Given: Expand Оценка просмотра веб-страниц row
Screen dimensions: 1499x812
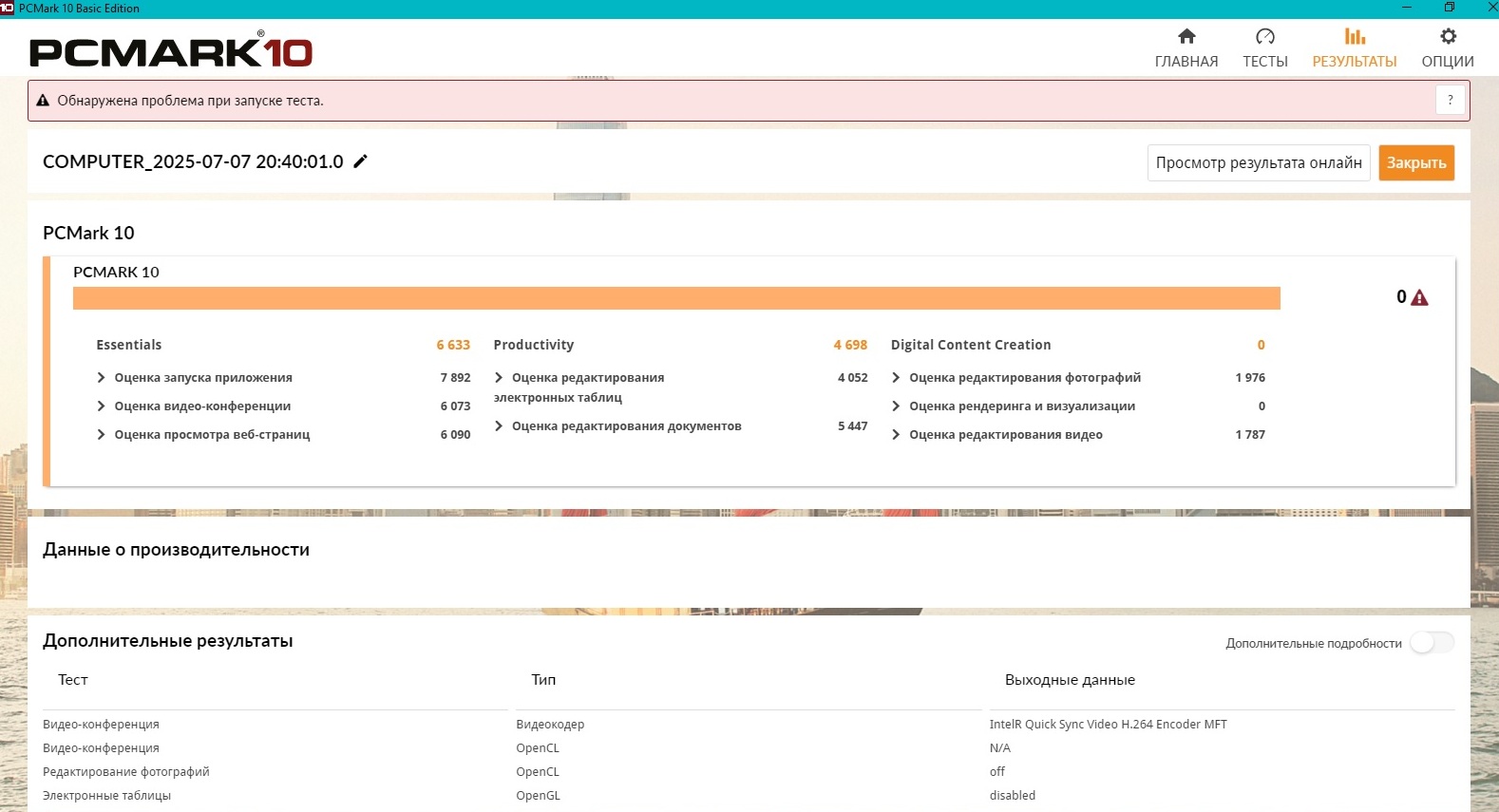Looking at the screenshot, I should (101, 435).
